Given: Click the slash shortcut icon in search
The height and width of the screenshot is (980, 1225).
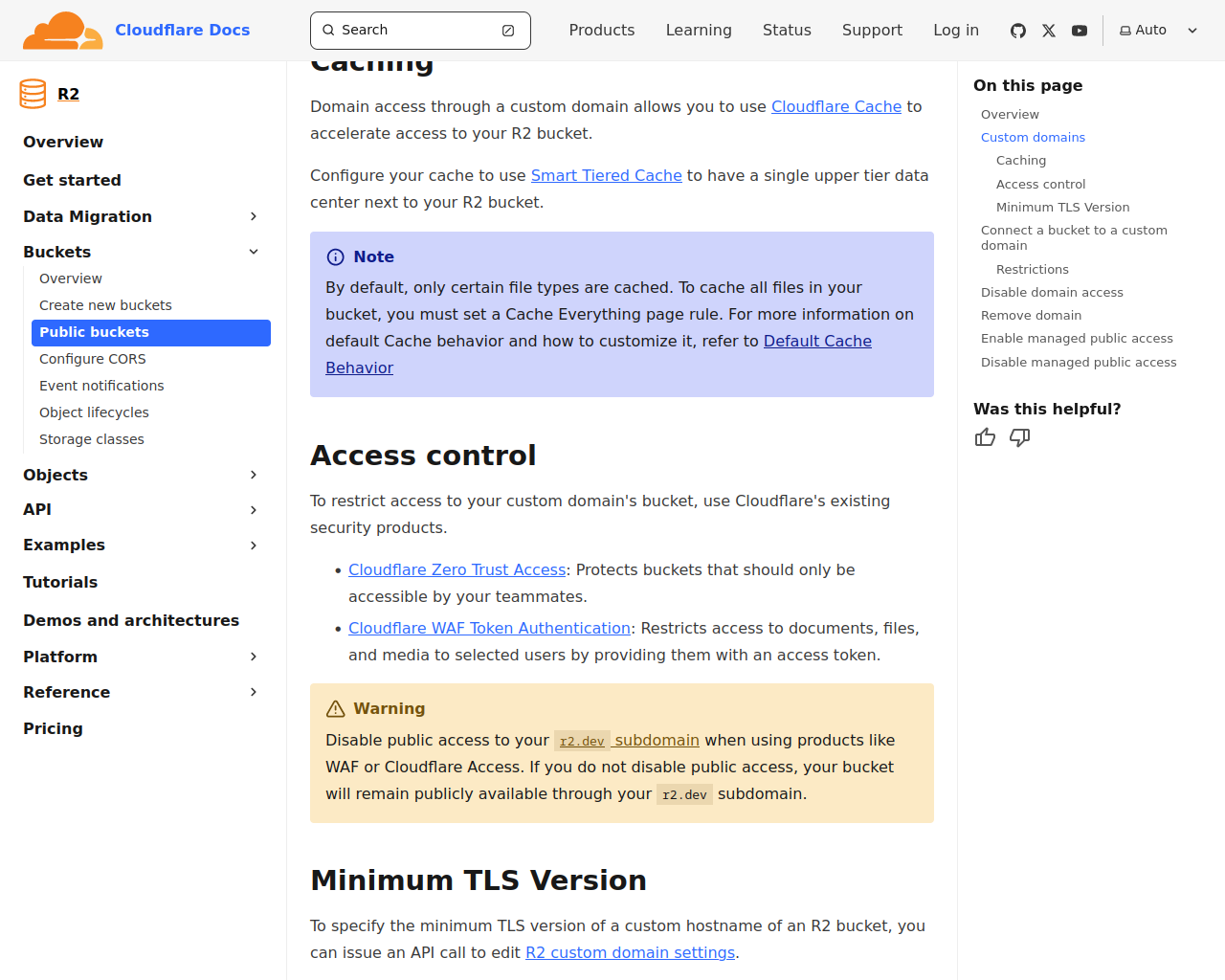Looking at the screenshot, I should 508,31.
